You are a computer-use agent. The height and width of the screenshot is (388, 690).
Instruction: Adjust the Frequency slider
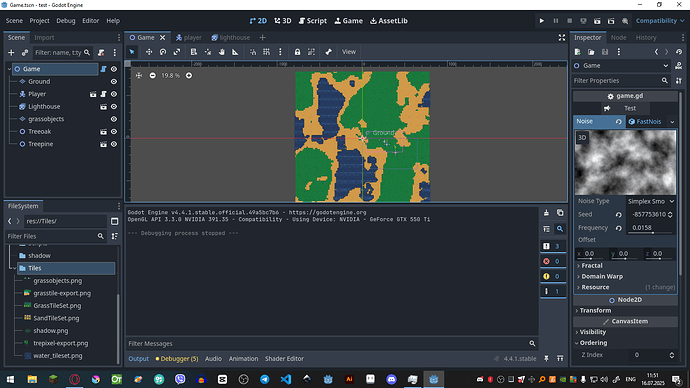651,228
